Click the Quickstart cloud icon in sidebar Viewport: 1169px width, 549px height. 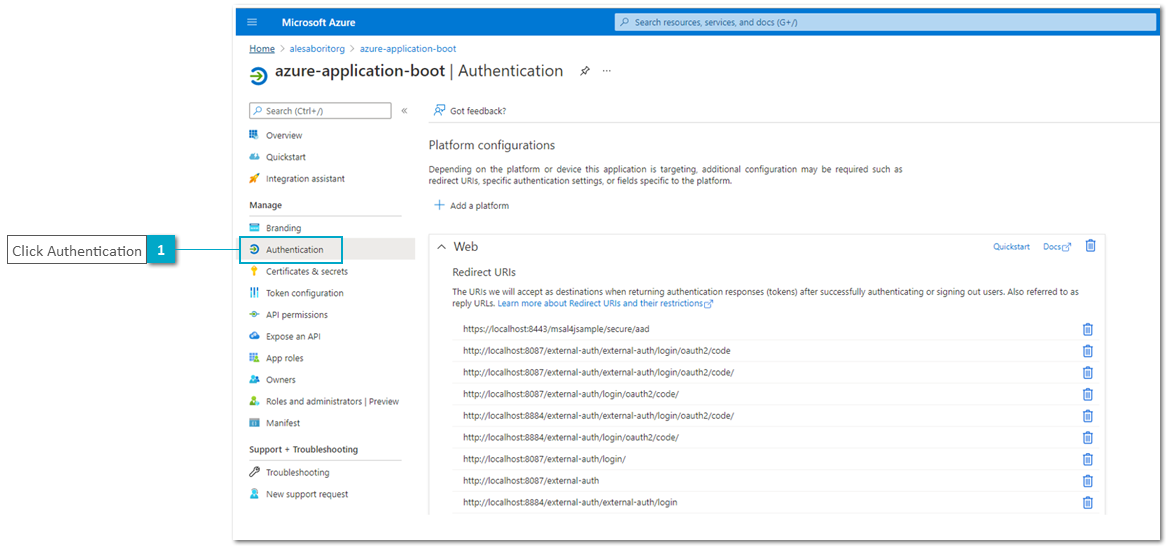(253, 157)
